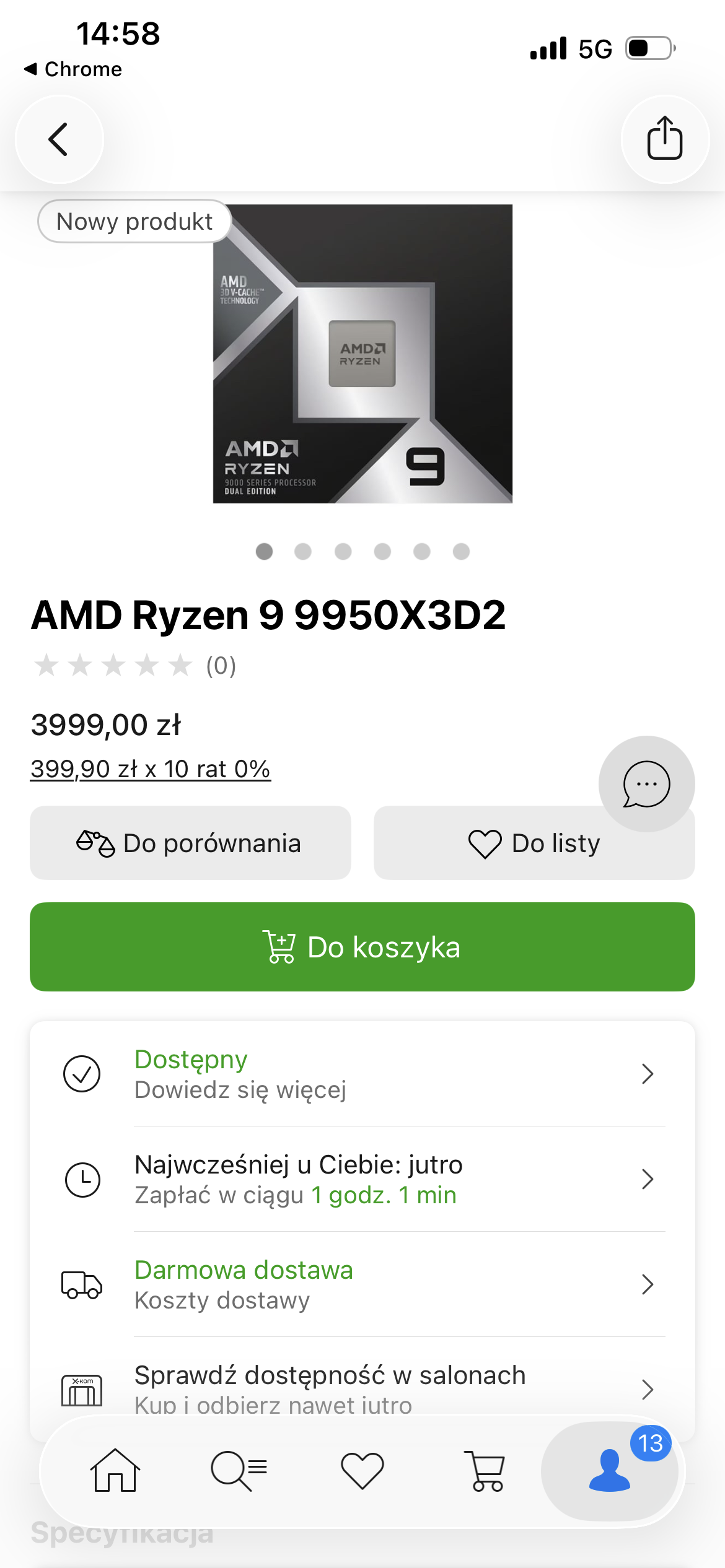Viewport: 725px width, 1568px height.
Task: Expand the Darmowa dostawa shipping costs row
Action: 362,1284
